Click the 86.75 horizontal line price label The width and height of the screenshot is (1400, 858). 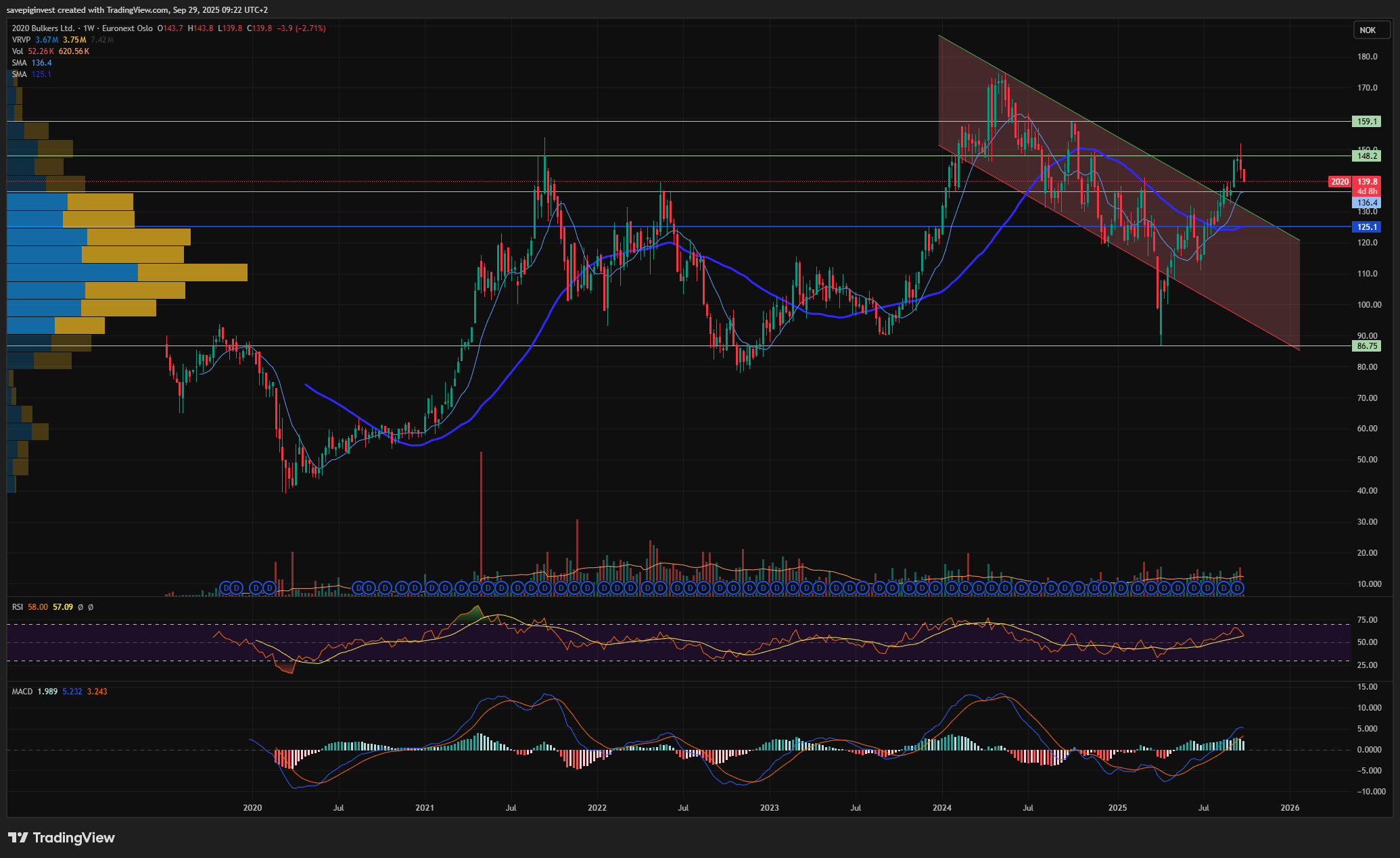pyautogui.click(x=1367, y=346)
